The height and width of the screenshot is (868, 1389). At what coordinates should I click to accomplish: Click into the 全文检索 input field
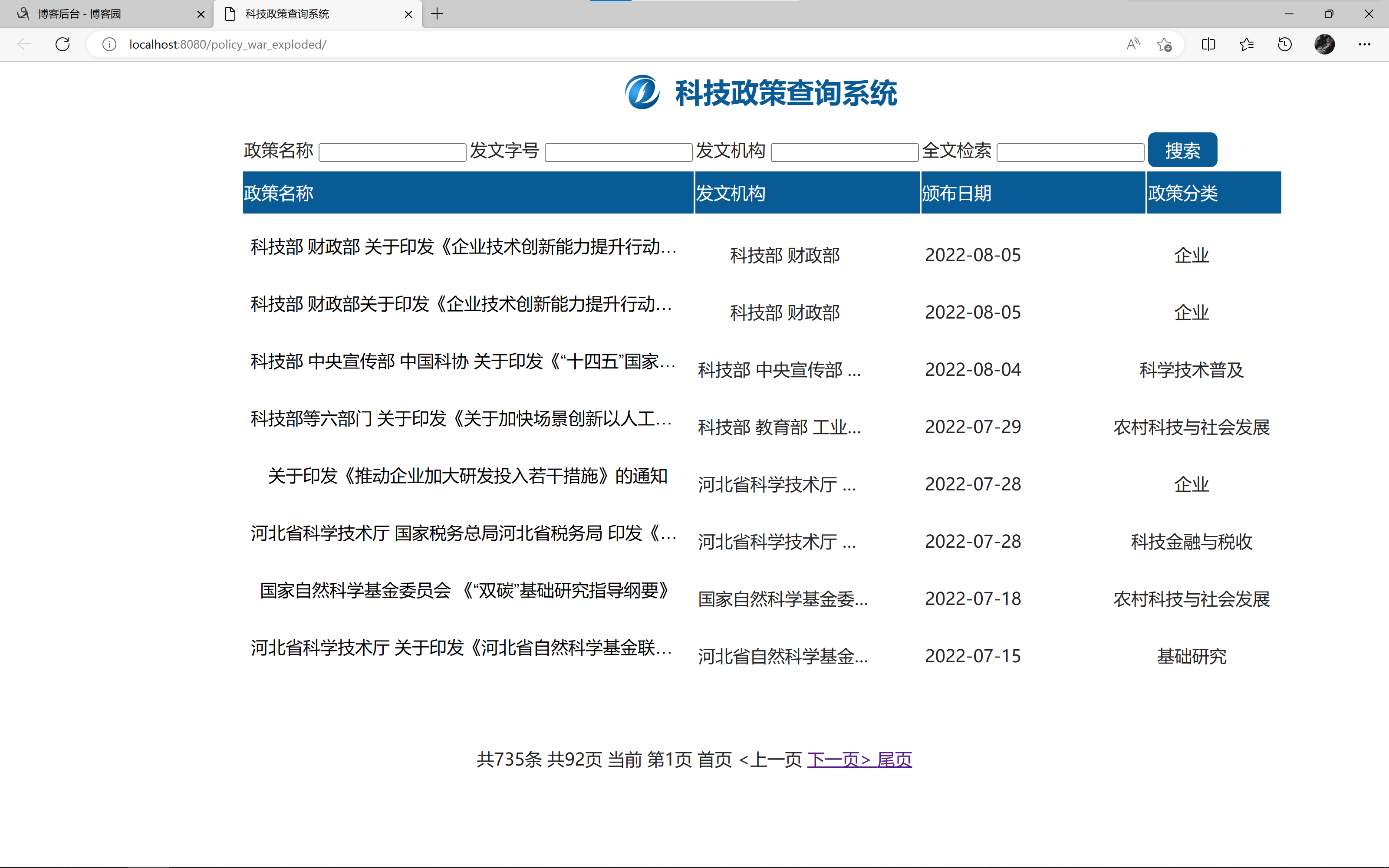point(1070,152)
